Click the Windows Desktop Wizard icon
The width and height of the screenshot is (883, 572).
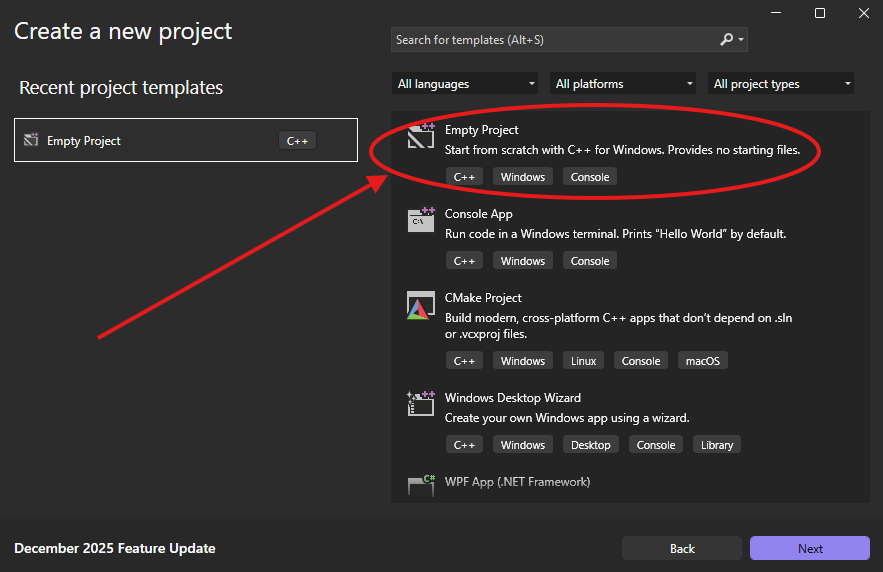coord(421,404)
